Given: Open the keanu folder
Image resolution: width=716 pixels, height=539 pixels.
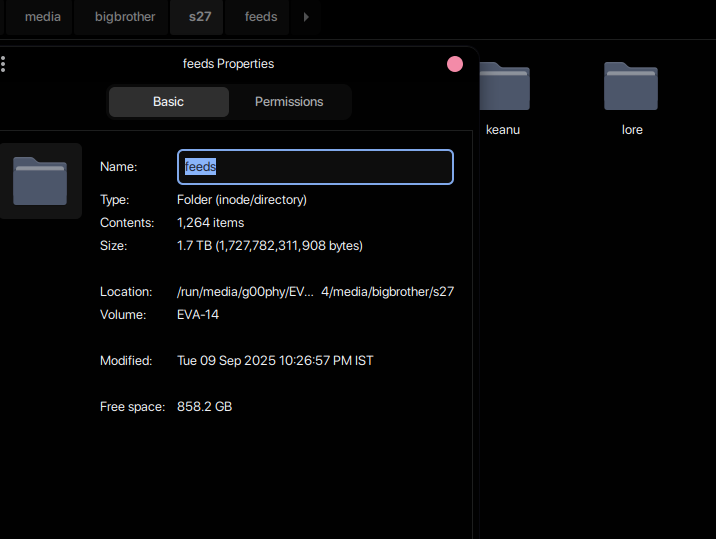Looking at the screenshot, I should (504, 86).
